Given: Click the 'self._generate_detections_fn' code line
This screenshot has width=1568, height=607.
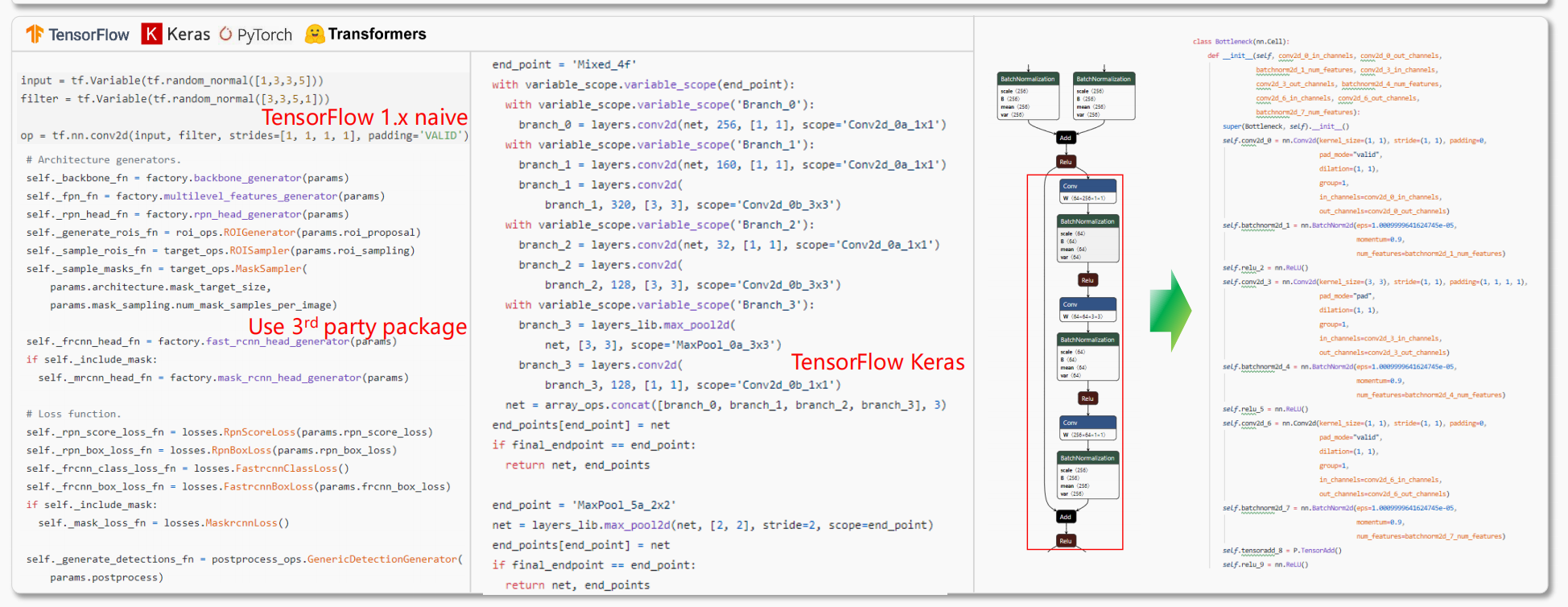Looking at the screenshot, I should pos(245,560).
